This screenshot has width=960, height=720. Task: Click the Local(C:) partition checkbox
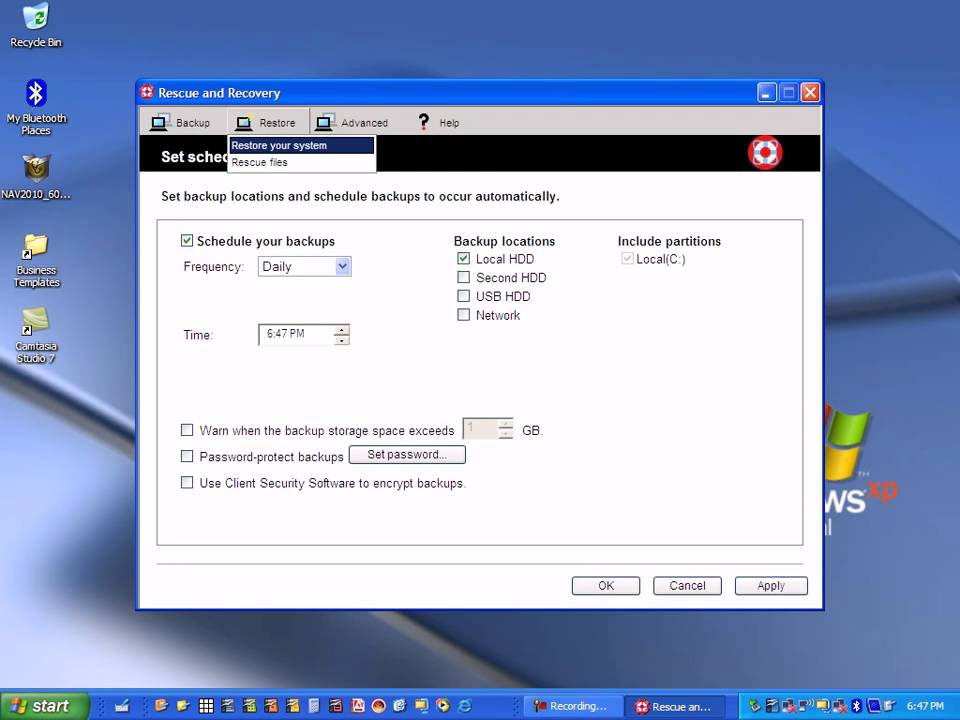(627, 258)
